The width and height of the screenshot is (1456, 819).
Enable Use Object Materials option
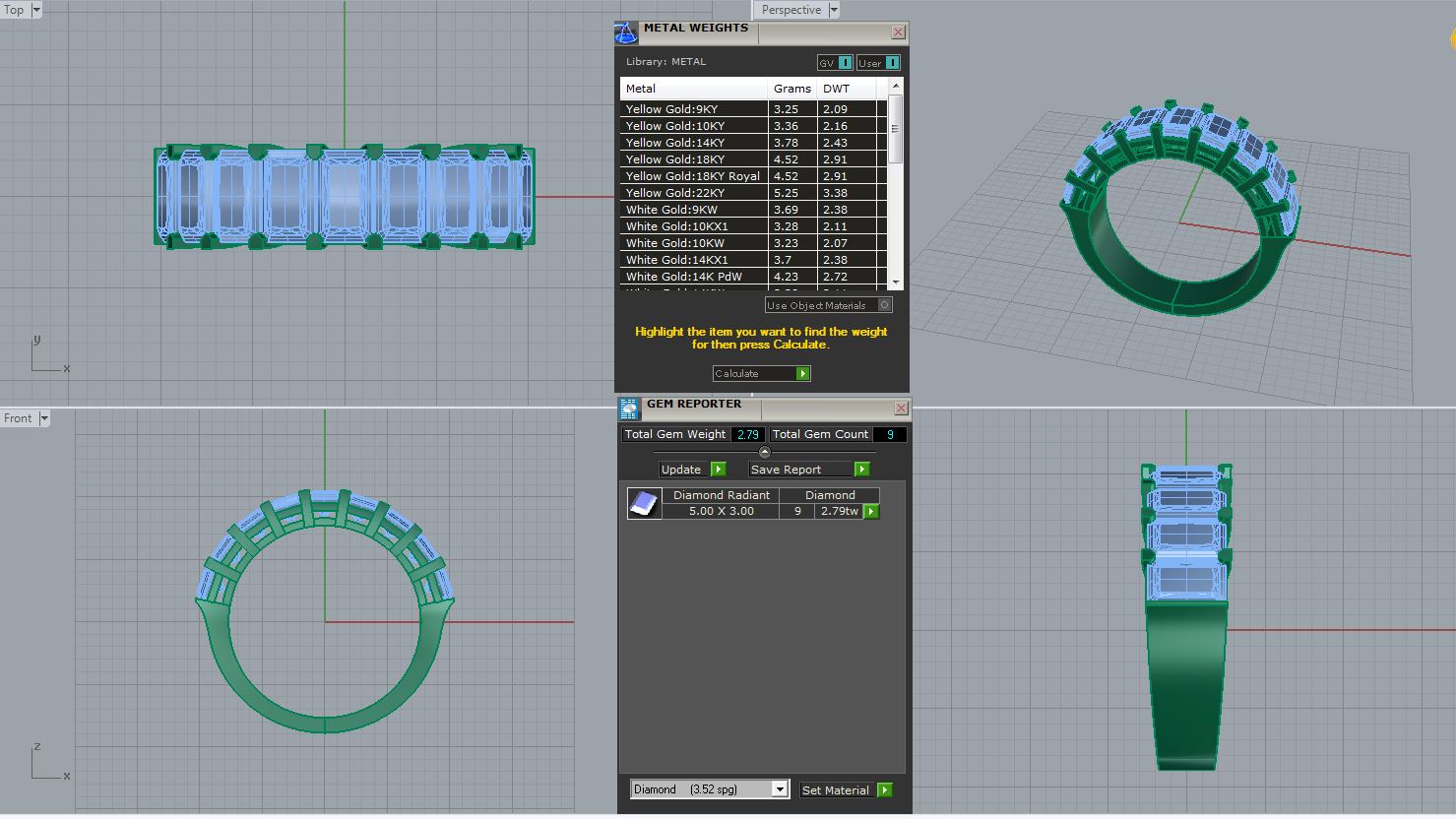[884, 305]
